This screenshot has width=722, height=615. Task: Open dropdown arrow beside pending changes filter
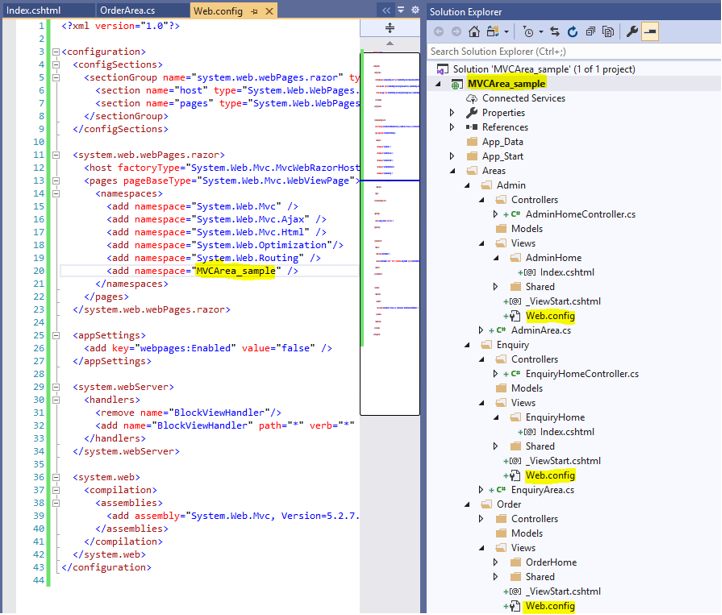(541, 32)
